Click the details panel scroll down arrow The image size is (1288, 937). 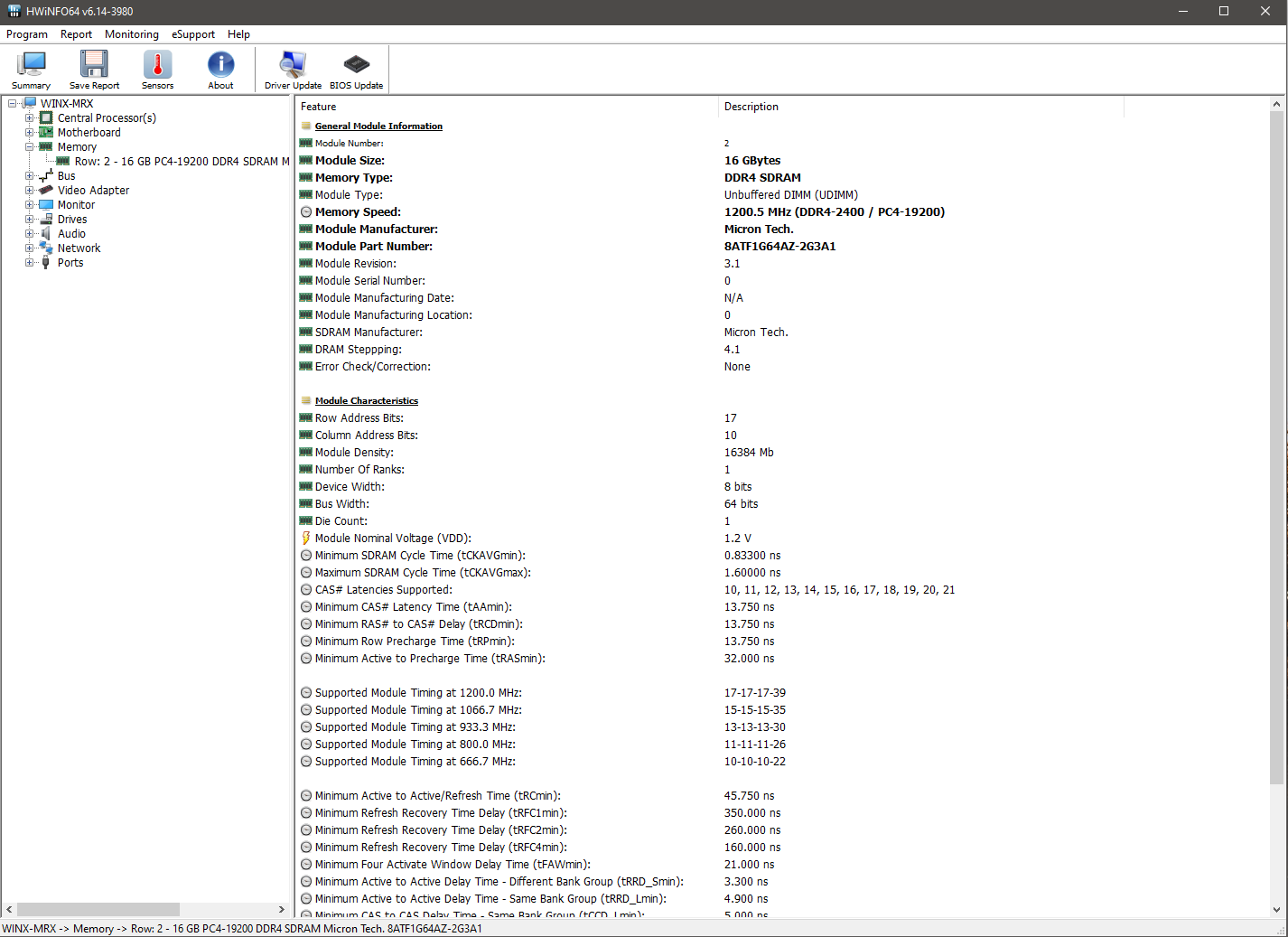[1276, 910]
